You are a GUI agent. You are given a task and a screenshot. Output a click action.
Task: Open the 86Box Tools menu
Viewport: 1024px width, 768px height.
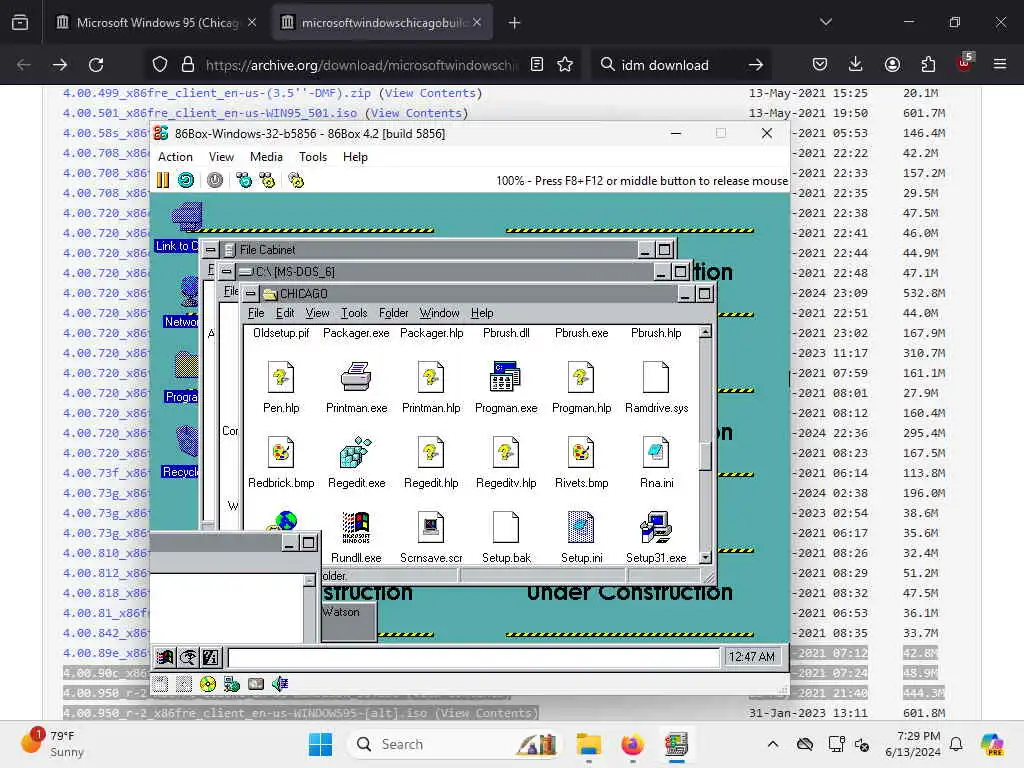pyautogui.click(x=313, y=157)
